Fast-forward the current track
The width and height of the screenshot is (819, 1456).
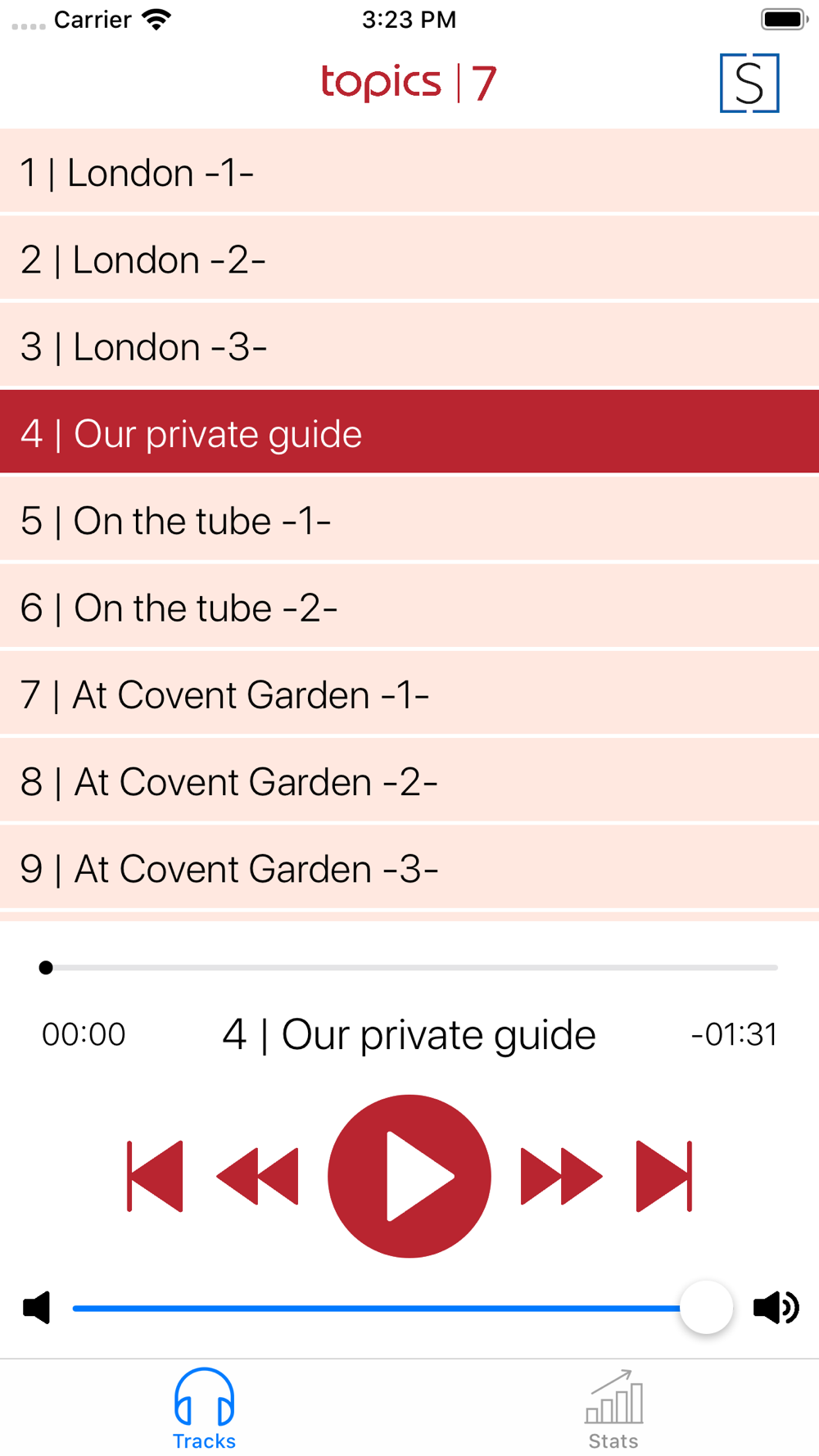[562, 1176]
